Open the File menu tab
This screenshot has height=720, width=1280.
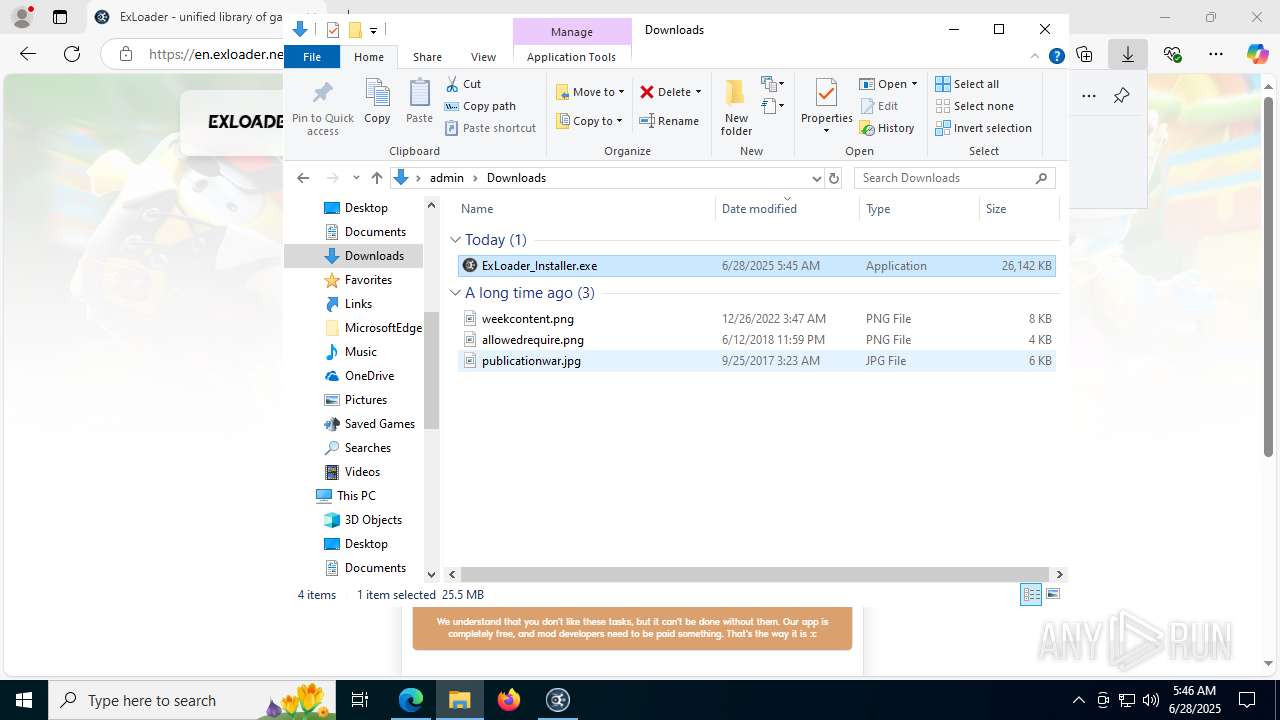pyautogui.click(x=312, y=57)
